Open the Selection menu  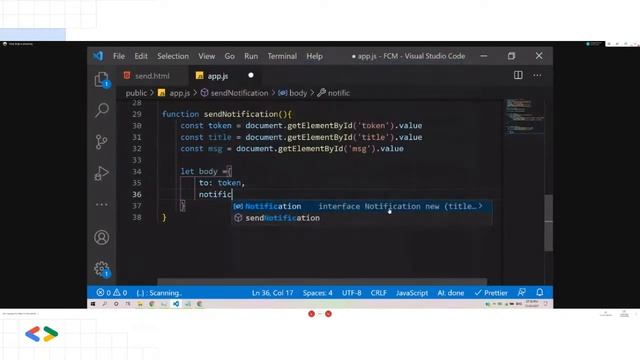(173, 56)
